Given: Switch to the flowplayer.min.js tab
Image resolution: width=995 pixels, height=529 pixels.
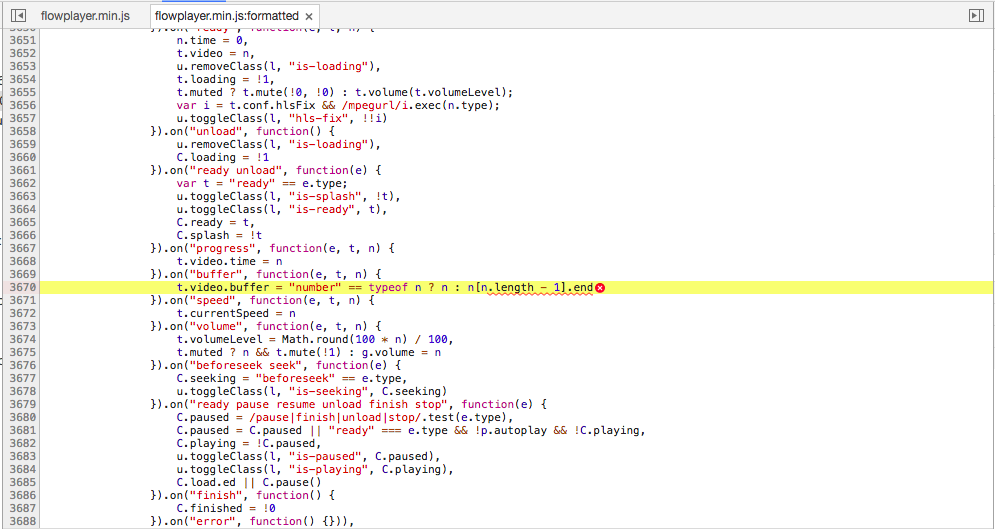Looking at the screenshot, I should [85, 16].
